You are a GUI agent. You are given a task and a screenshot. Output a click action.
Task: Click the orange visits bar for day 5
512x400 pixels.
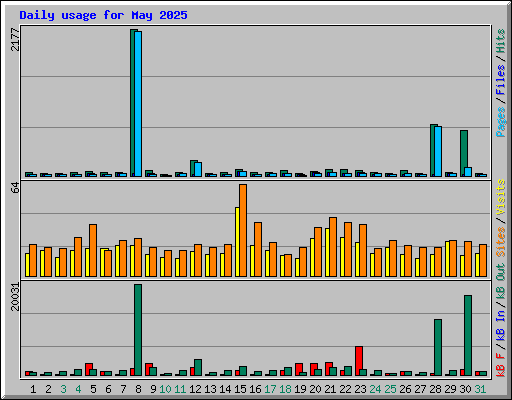pyautogui.click(x=93, y=250)
